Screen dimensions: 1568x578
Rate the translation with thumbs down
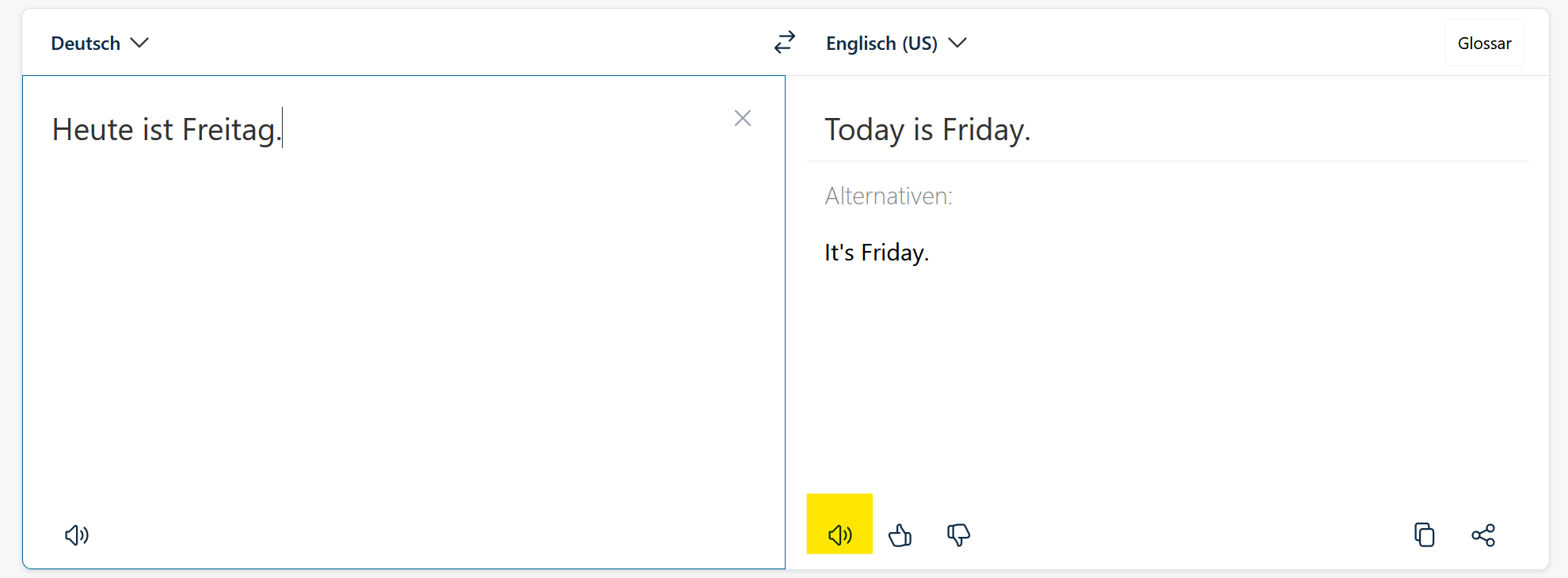tap(958, 535)
